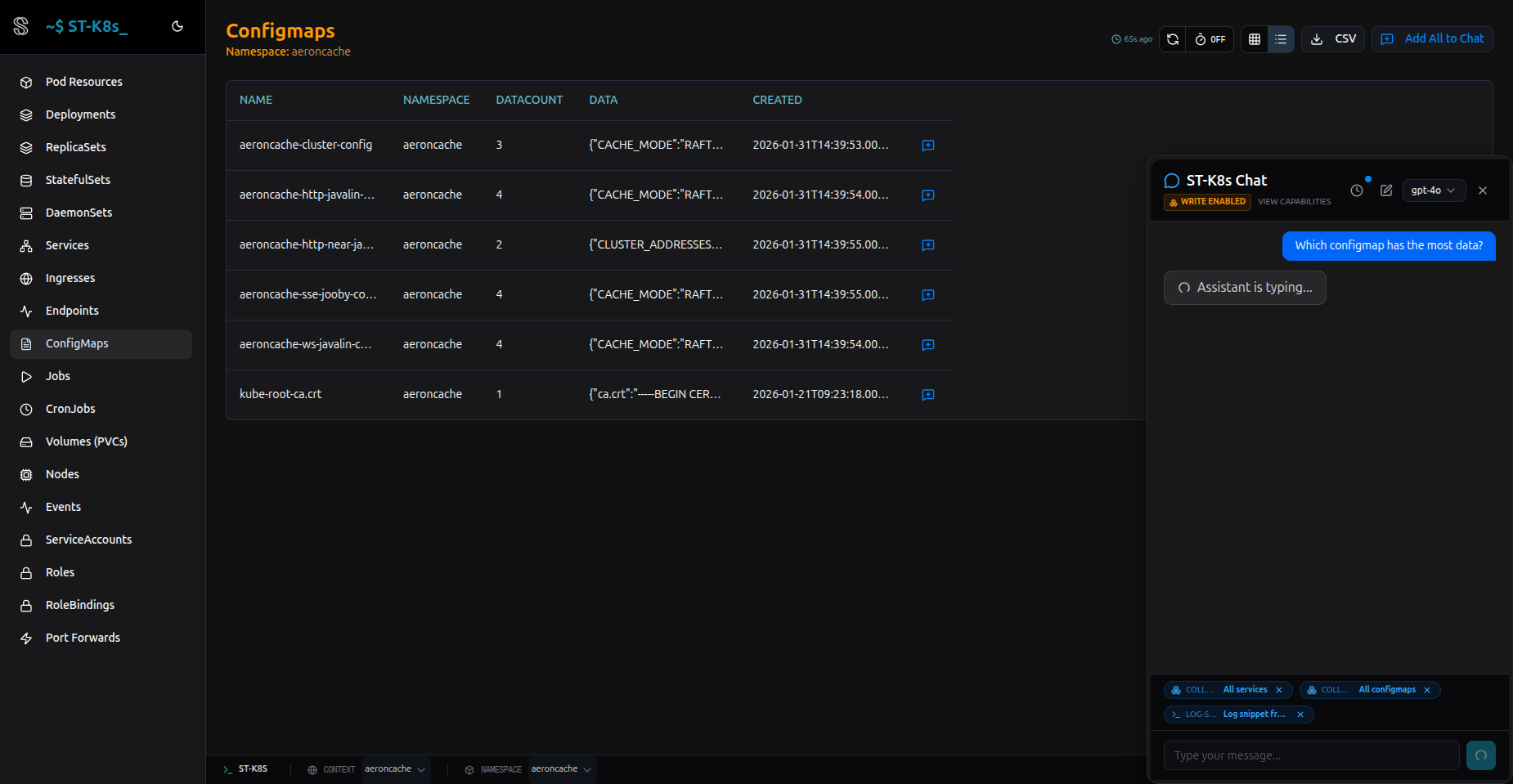Click CLUSTER_ADDRESSES data cell
Image resolution: width=1513 pixels, height=784 pixels.
pyautogui.click(x=656, y=244)
